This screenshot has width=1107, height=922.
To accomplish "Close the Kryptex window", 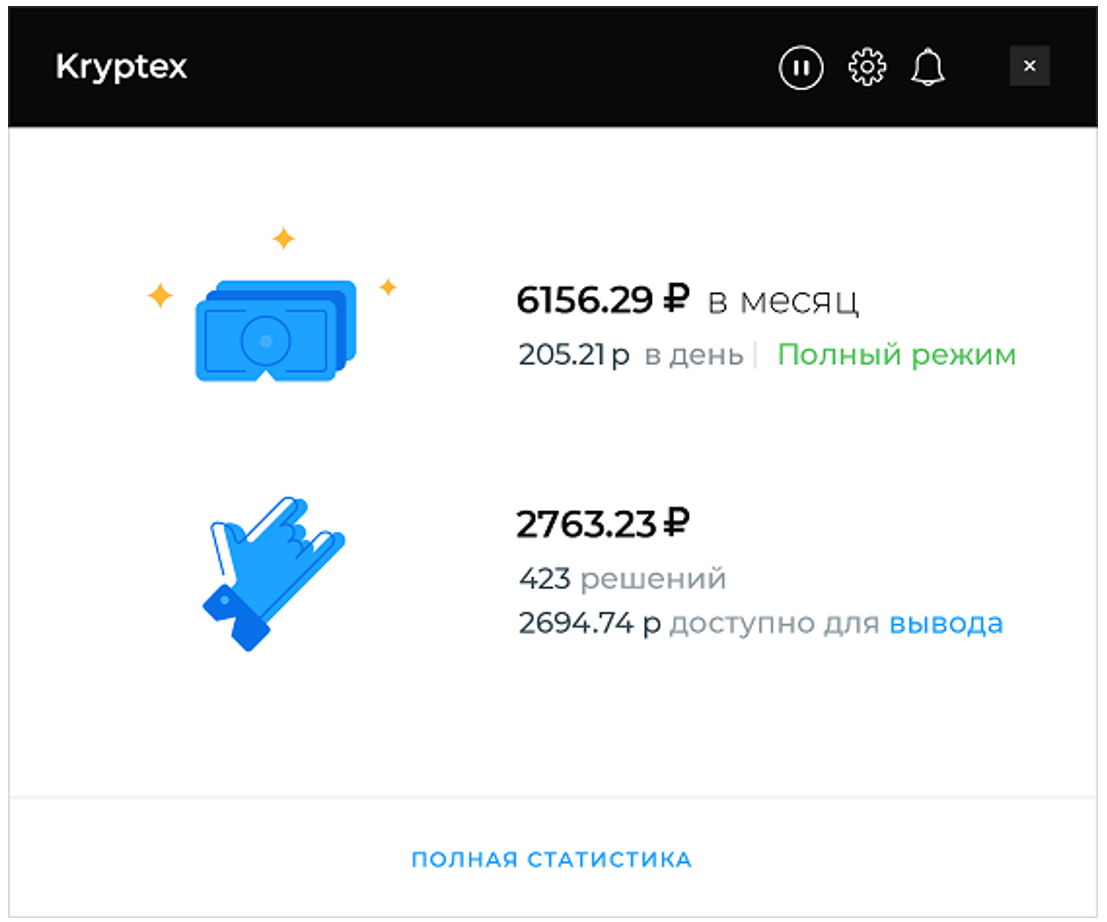I will [1029, 66].
